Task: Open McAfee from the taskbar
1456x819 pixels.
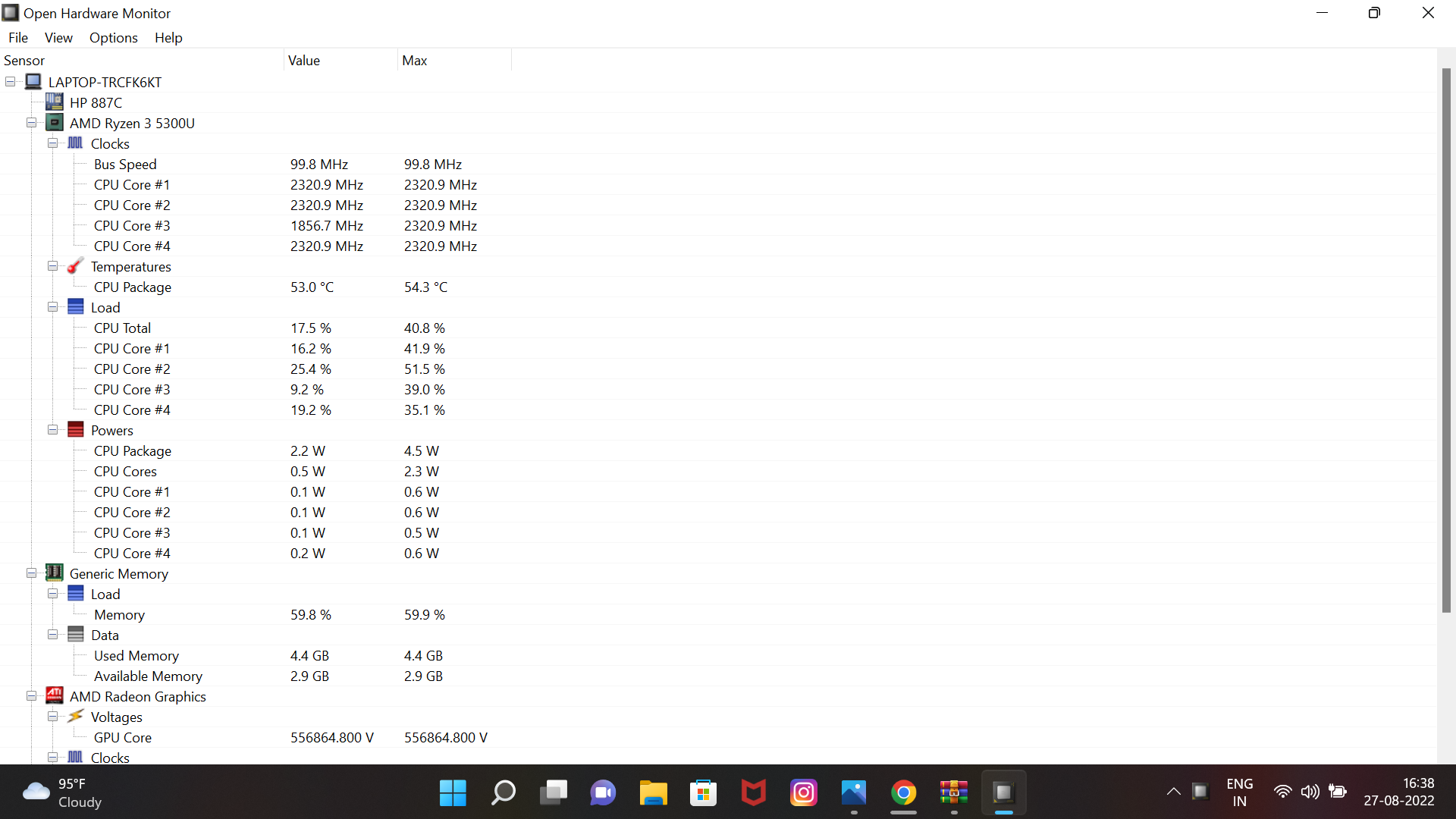Action: coord(754,792)
